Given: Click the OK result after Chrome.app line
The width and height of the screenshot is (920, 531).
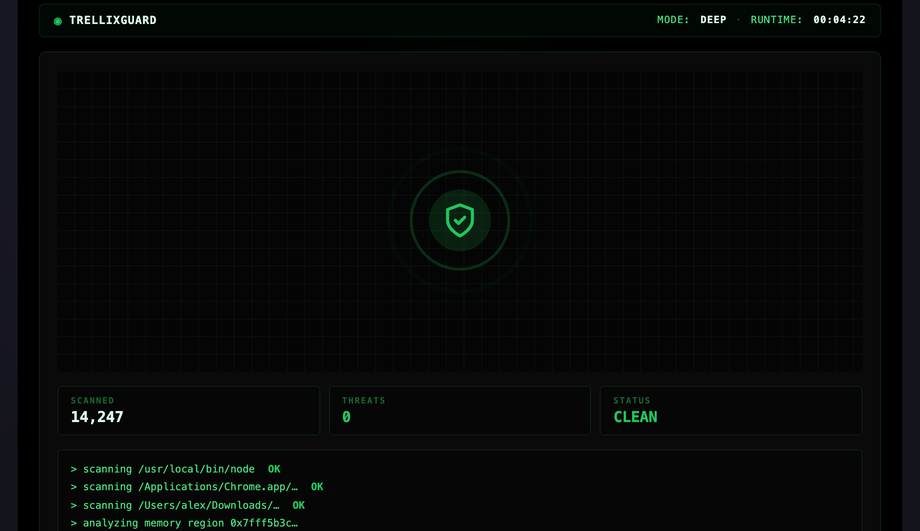Looking at the screenshot, I should click(317, 486).
